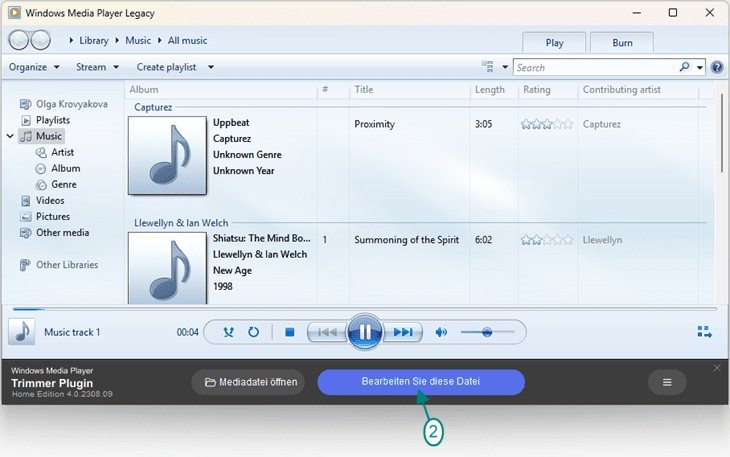
Task: Open Playlists in the sidebar
Action: [46, 120]
